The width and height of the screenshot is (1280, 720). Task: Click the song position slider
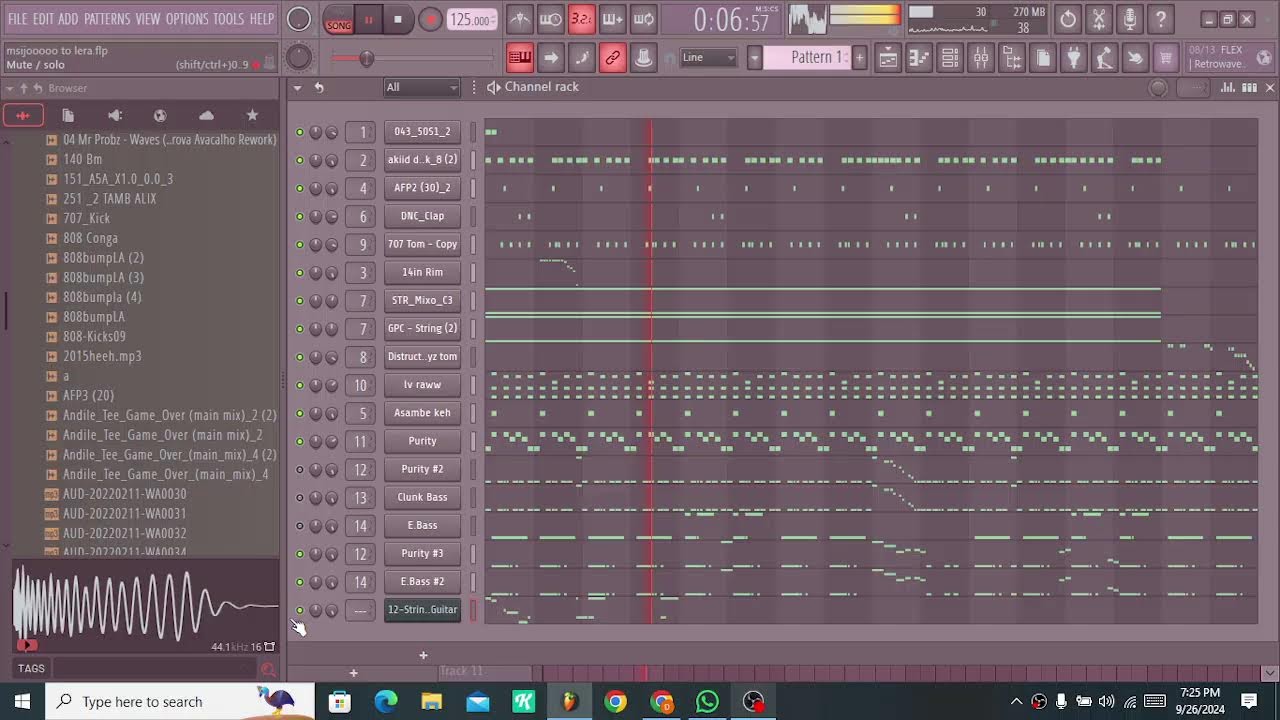coord(412,59)
